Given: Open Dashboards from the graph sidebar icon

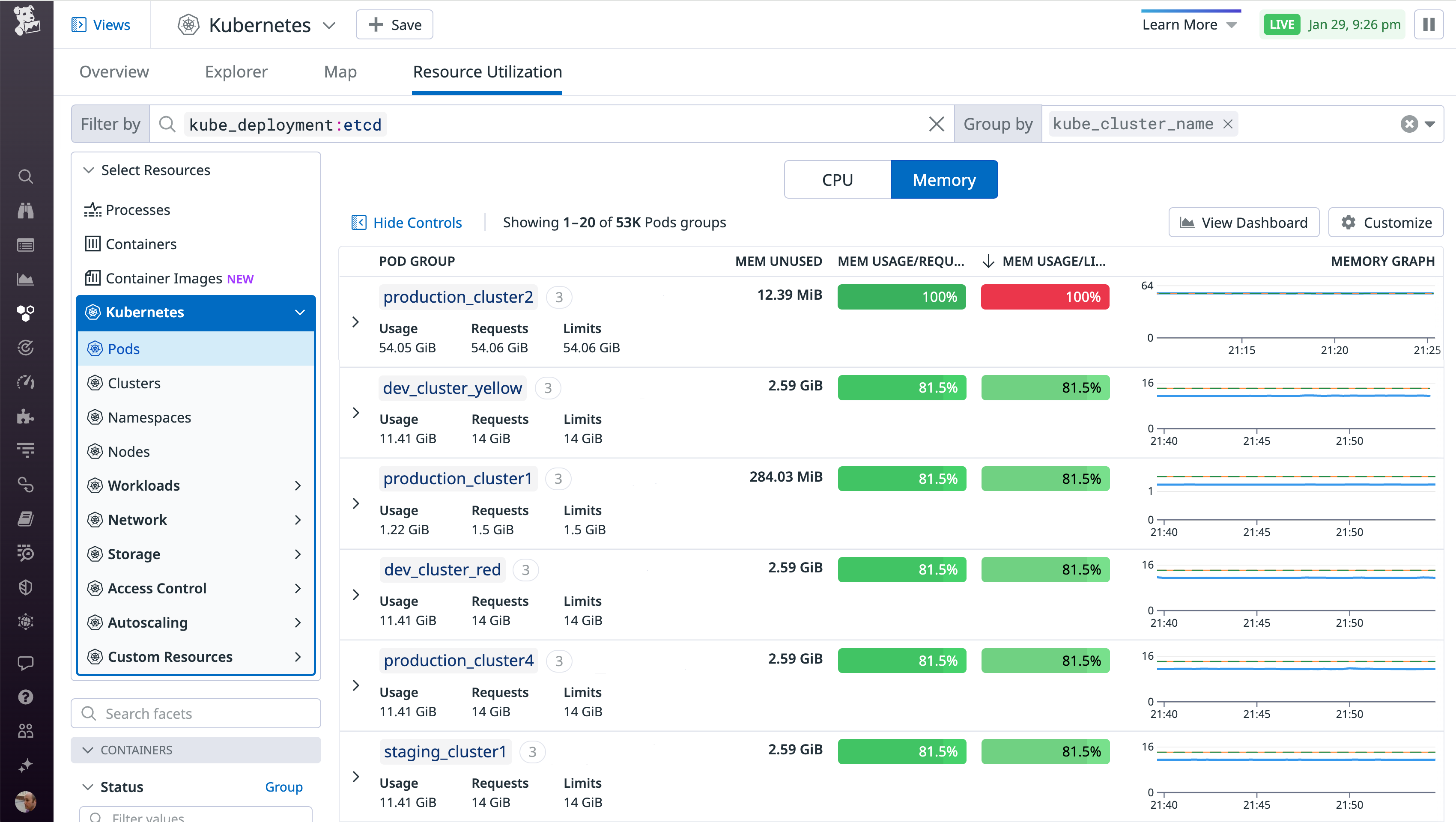Looking at the screenshot, I should click(25, 279).
